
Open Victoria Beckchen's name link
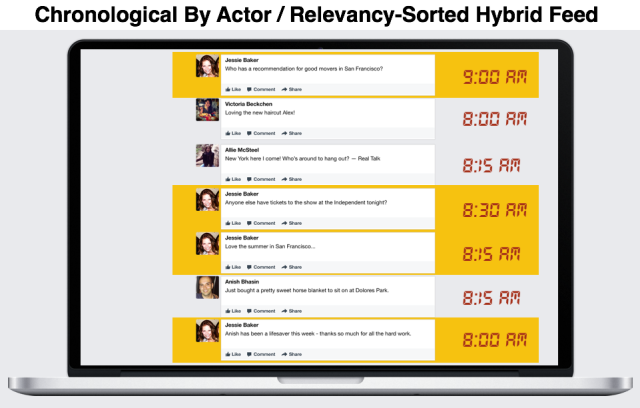(249, 104)
